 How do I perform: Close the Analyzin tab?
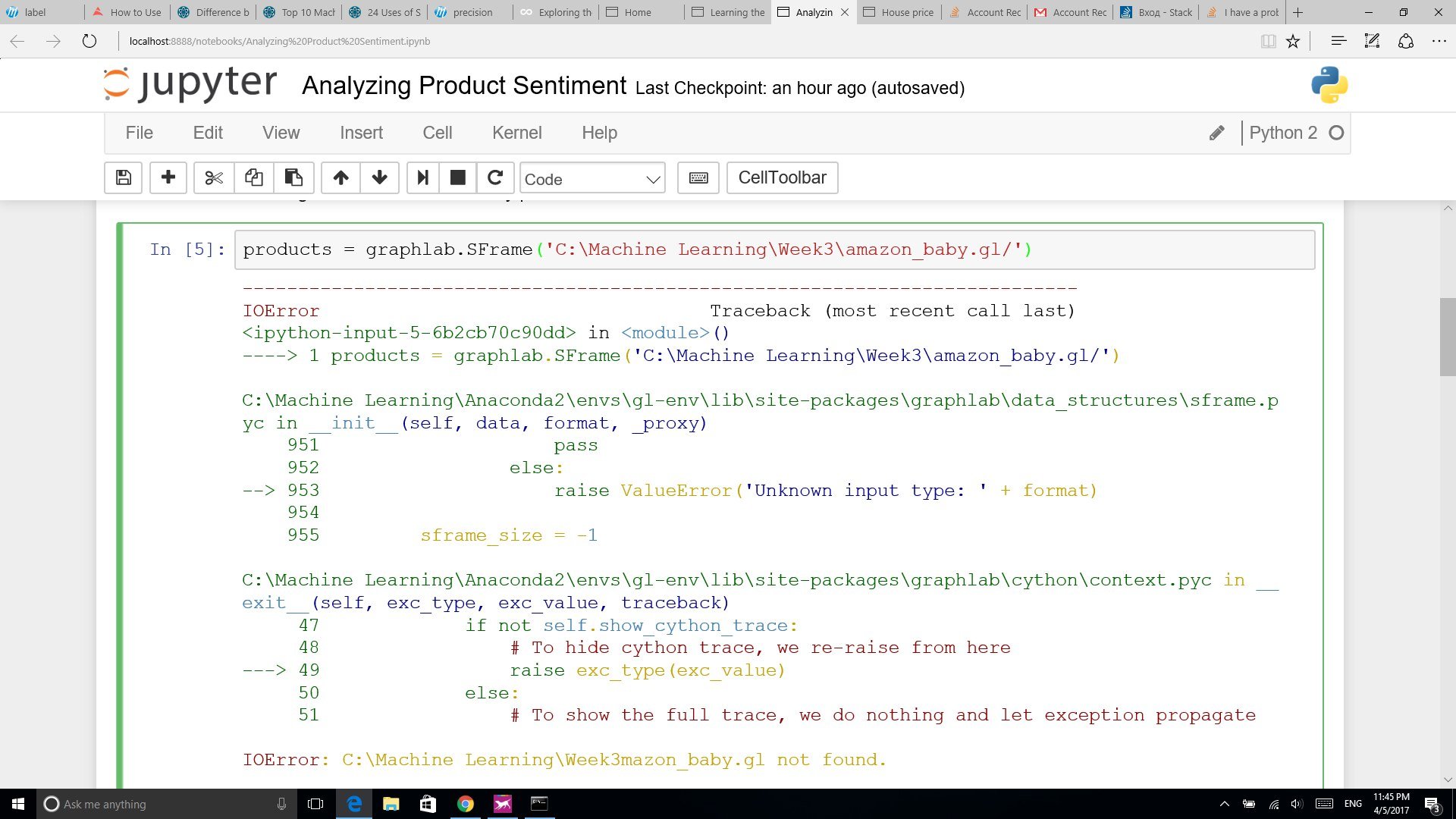pos(845,12)
